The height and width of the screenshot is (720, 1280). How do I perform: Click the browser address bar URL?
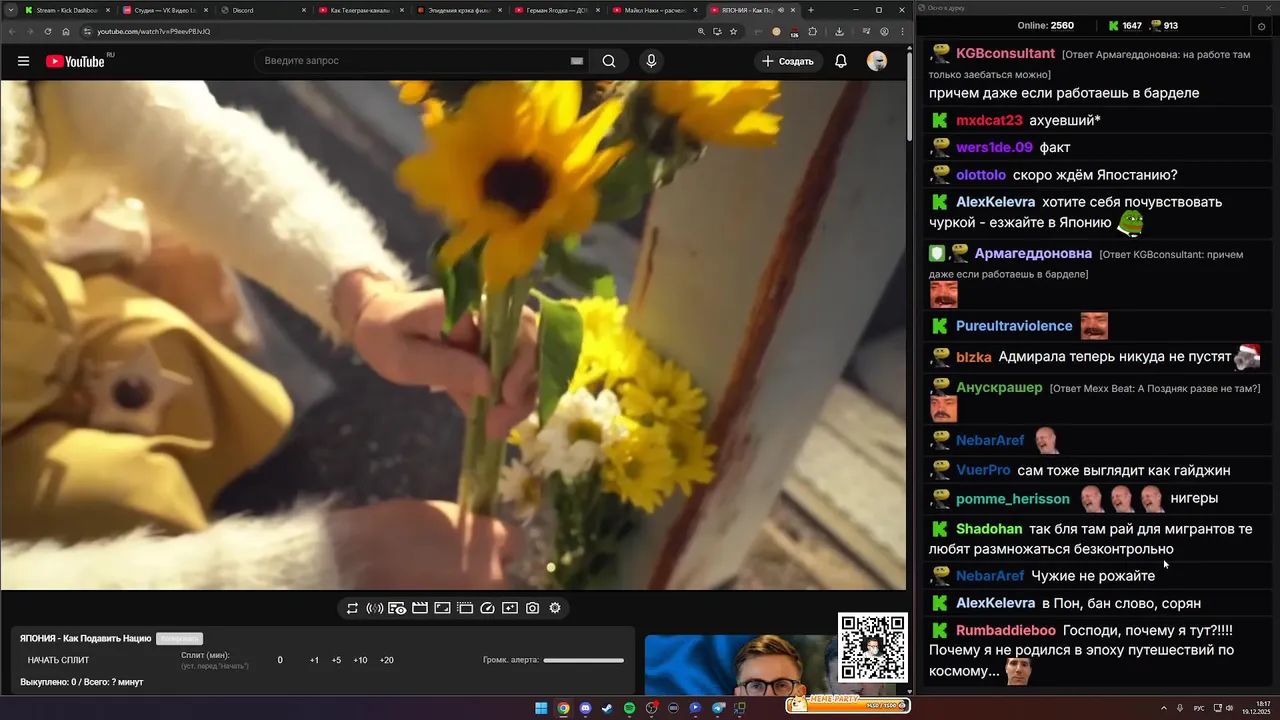tap(153, 31)
